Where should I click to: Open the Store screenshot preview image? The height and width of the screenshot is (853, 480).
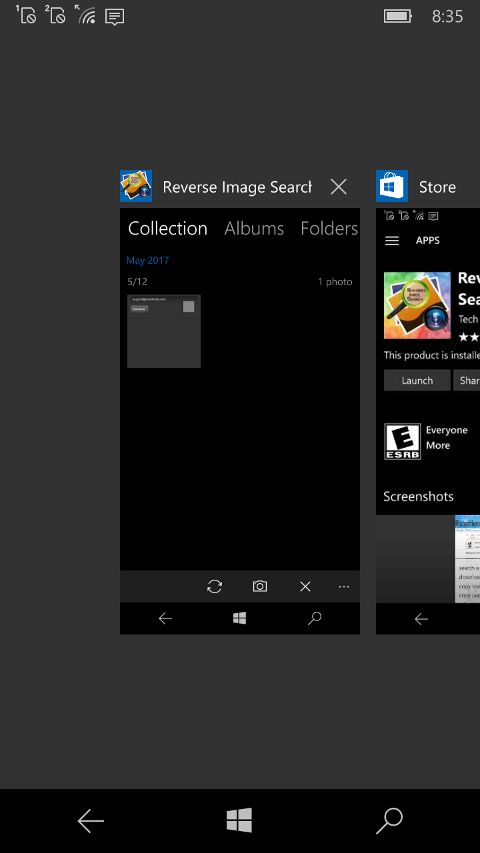pyautogui.click(x=467, y=559)
